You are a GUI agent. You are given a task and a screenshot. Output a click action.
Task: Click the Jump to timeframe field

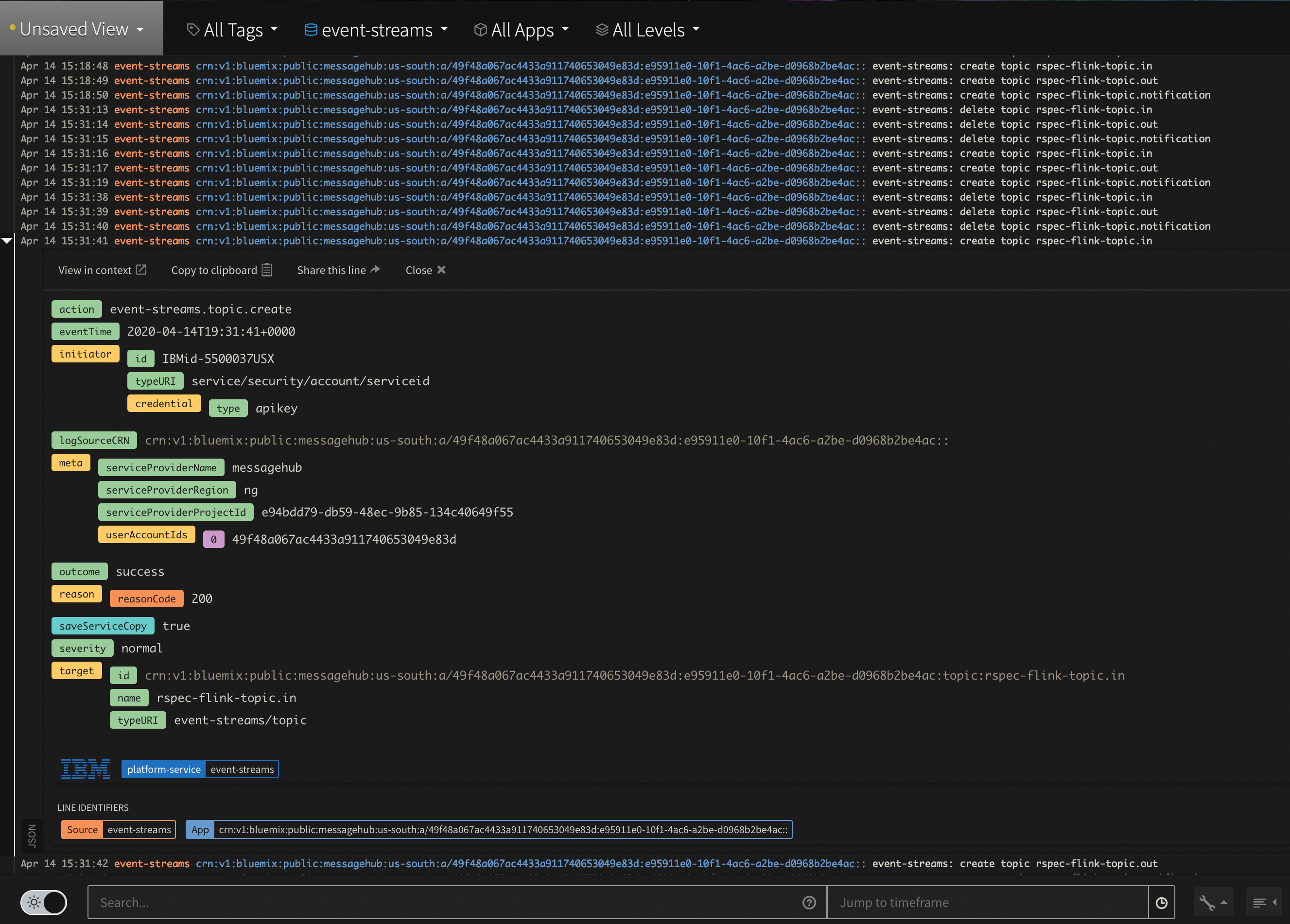(x=987, y=903)
